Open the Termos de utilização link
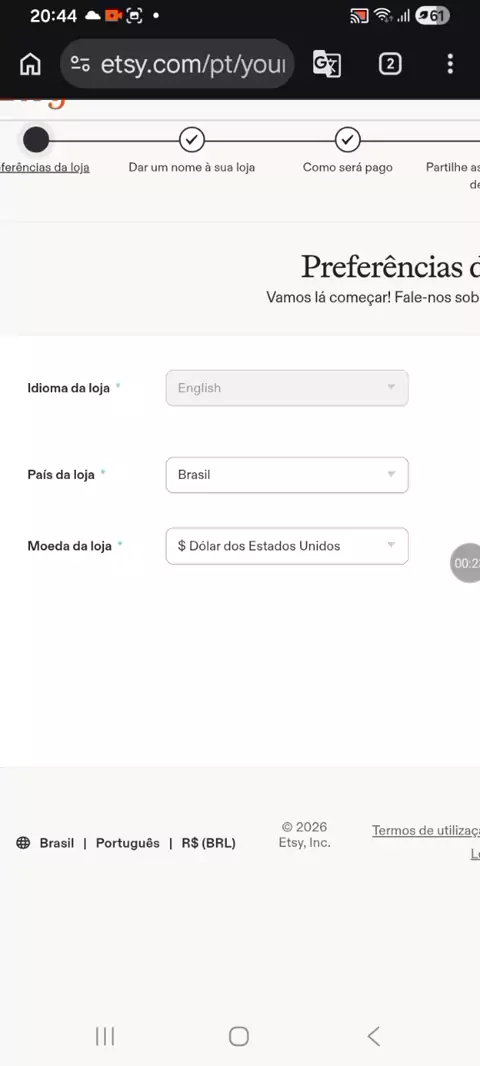Image resolution: width=480 pixels, height=1066 pixels. click(426, 831)
